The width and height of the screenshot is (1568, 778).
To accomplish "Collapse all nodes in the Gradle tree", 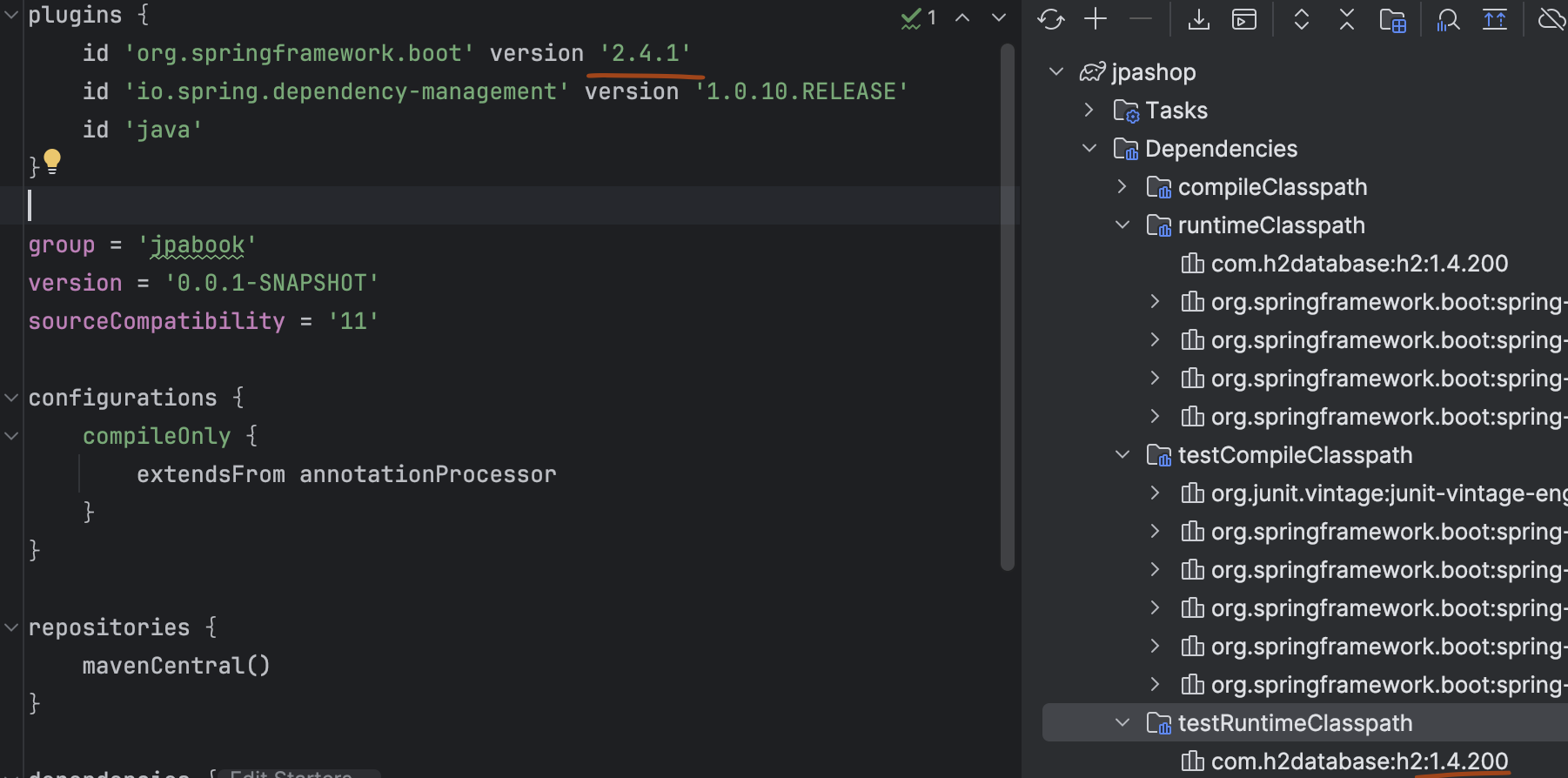I will (1347, 19).
